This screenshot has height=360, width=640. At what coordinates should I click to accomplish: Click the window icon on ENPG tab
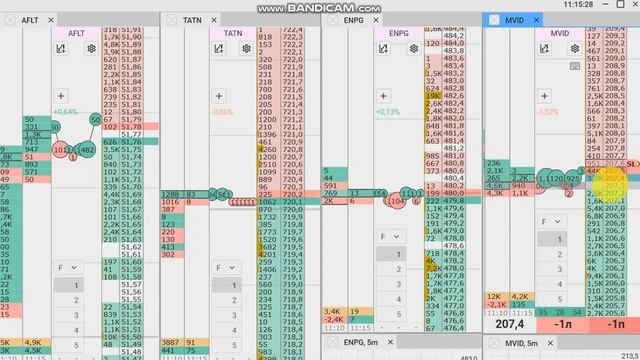click(333, 20)
